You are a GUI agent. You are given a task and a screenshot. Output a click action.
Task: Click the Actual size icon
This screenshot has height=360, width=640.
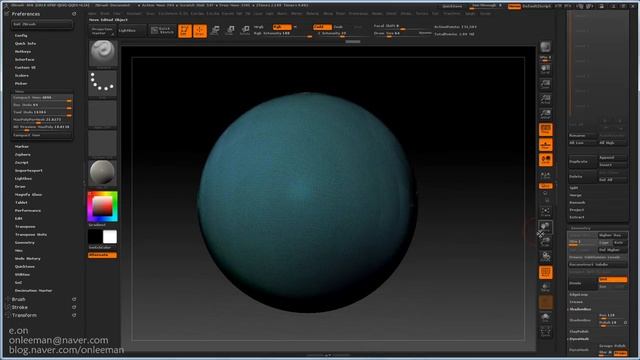click(x=545, y=99)
